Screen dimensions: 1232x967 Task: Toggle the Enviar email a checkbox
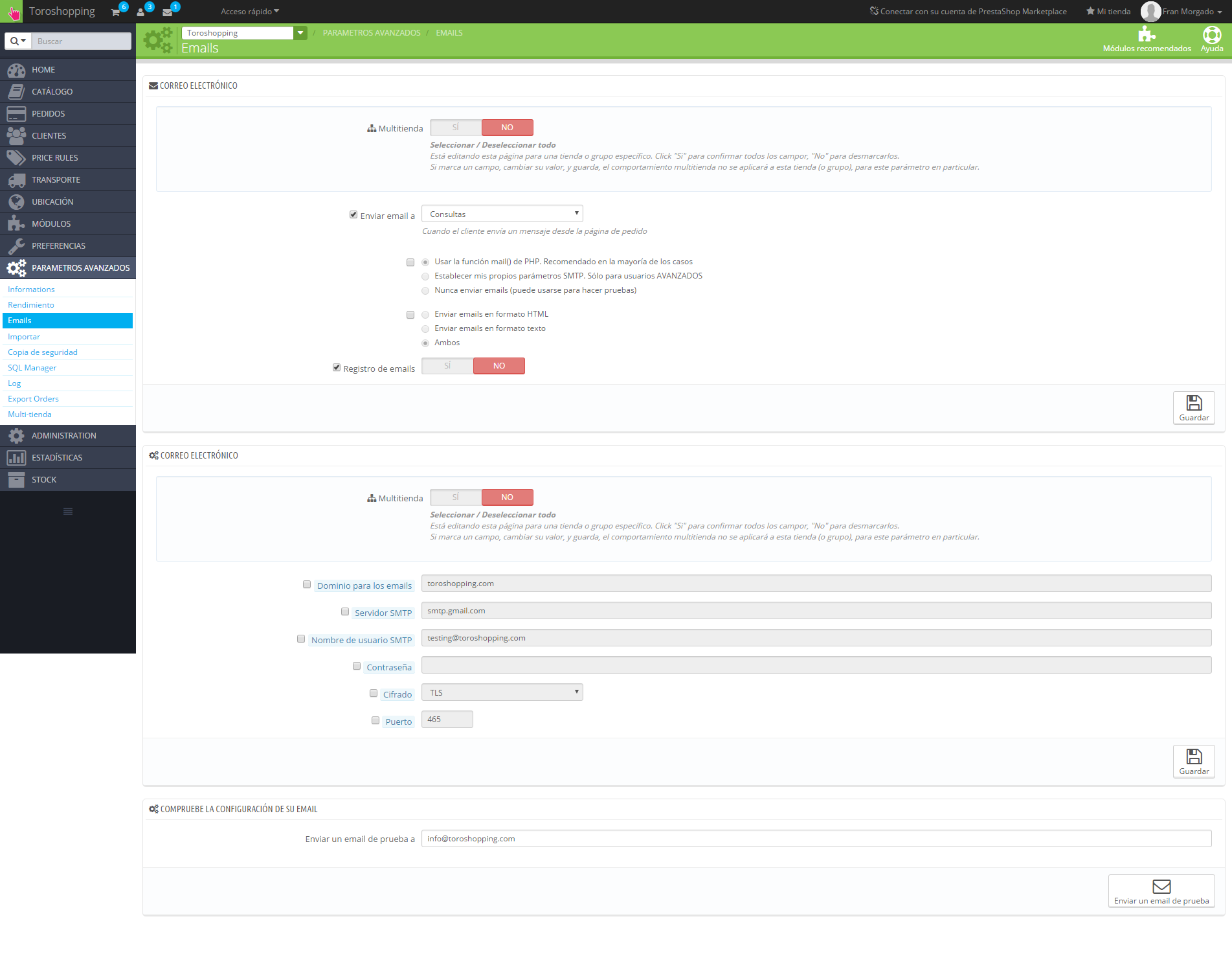(353, 214)
